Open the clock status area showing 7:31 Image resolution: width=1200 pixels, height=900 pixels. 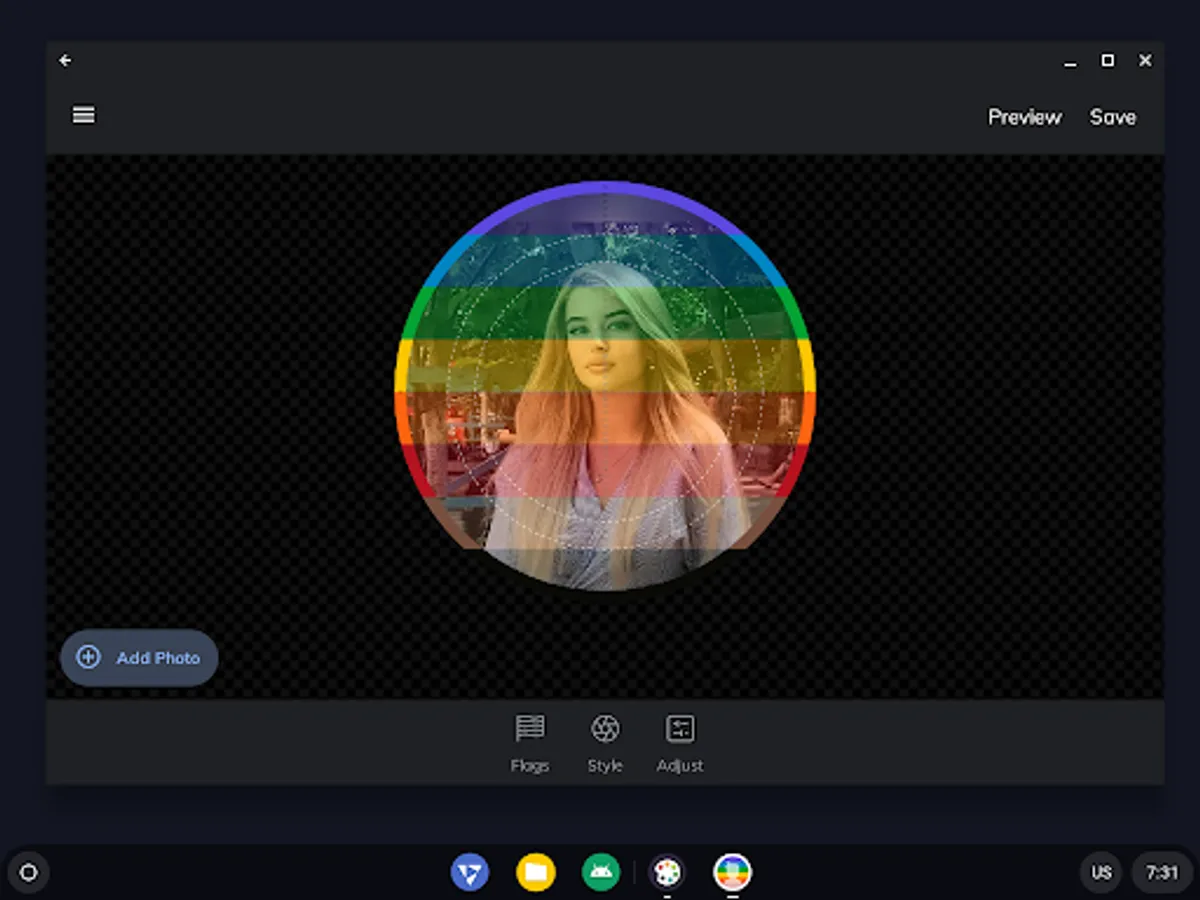(x=1162, y=873)
